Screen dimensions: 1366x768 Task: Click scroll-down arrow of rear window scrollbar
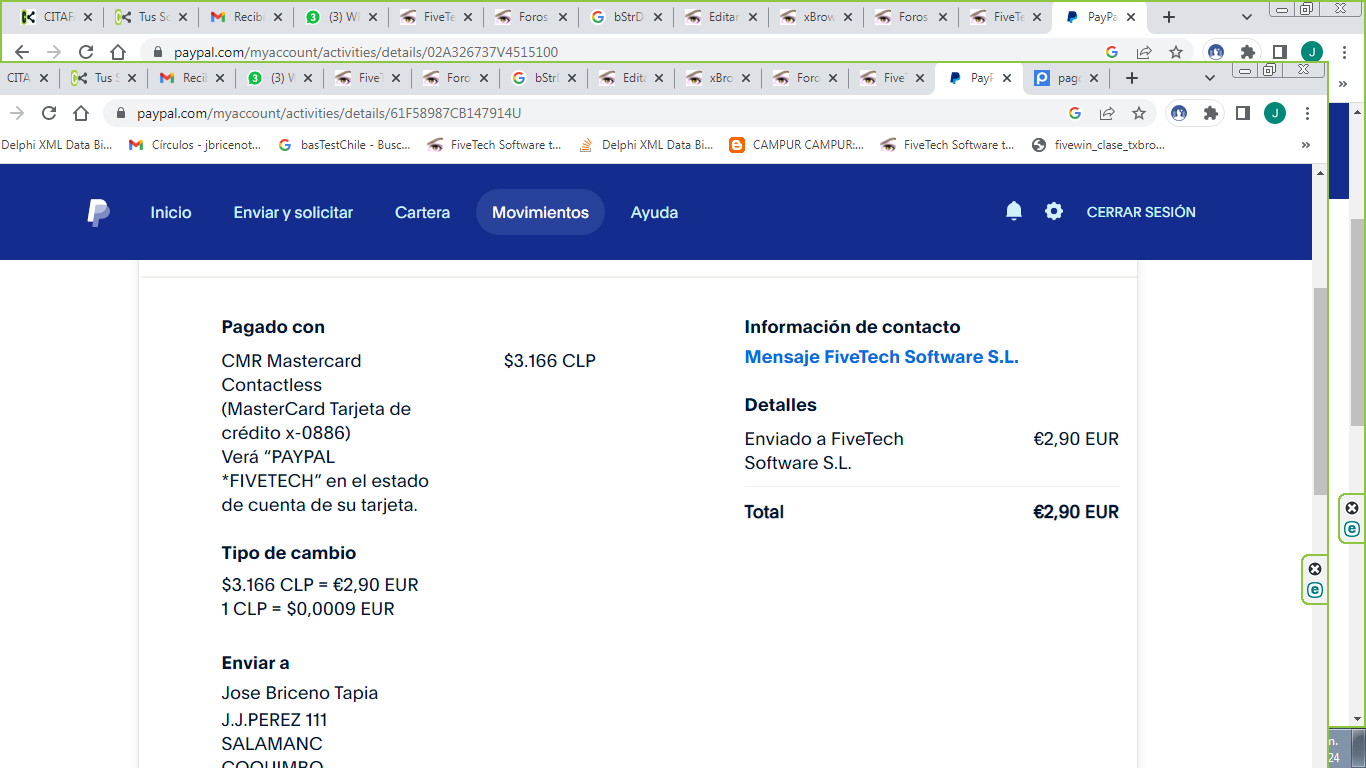point(1357,718)
